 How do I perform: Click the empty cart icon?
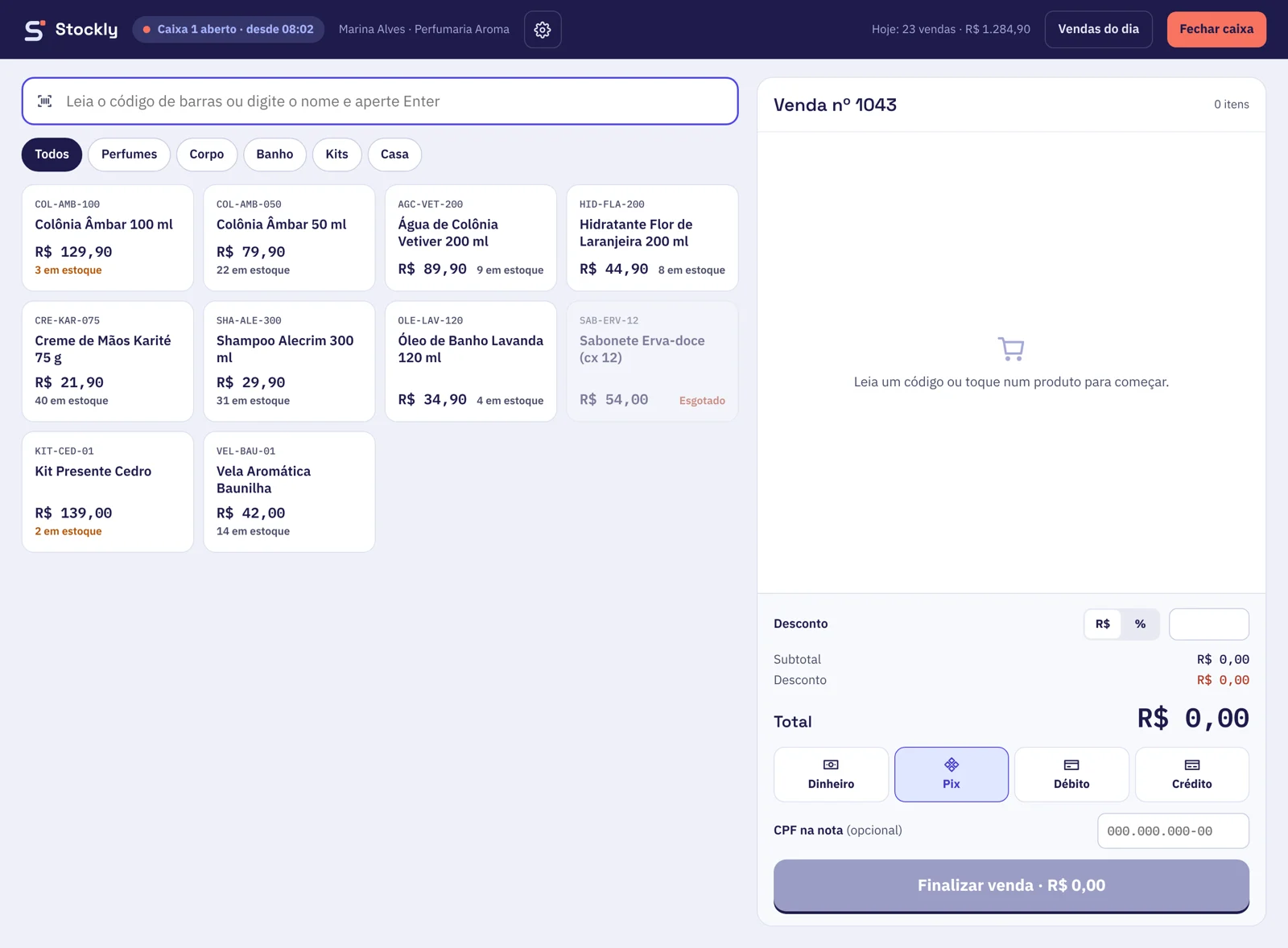[1011, 348]
